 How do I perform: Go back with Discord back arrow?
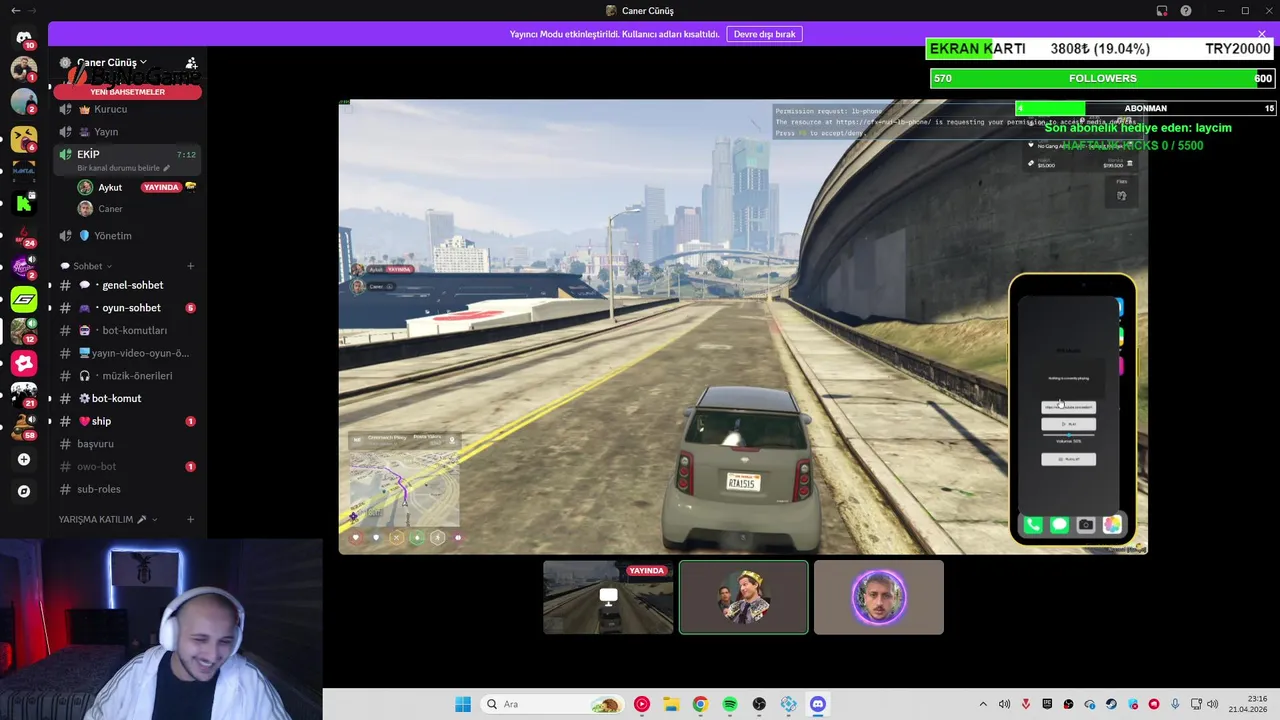[15, 11]
